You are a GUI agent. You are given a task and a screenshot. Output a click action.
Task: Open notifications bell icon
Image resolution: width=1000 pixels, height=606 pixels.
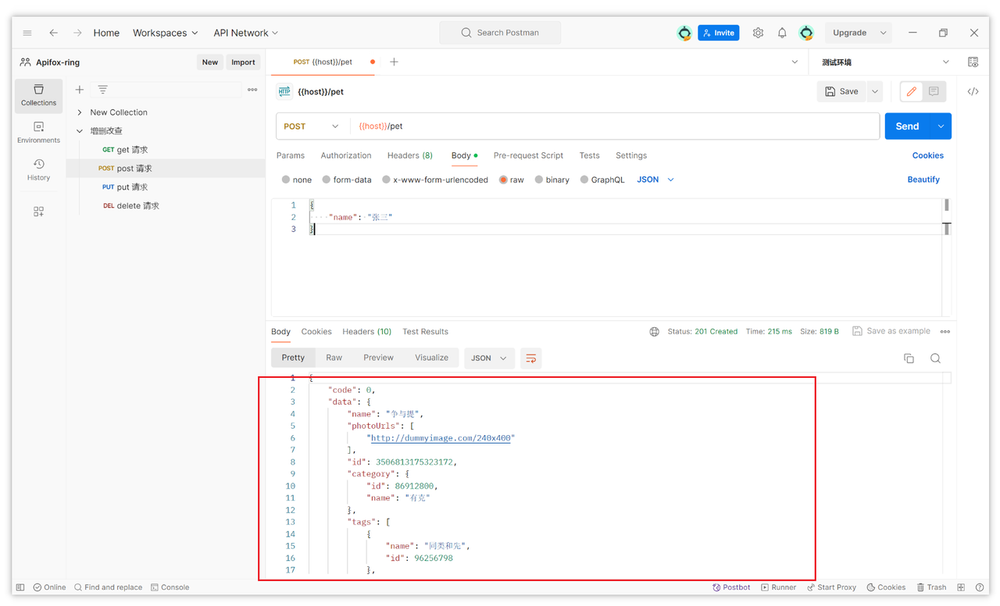[782, 33]
